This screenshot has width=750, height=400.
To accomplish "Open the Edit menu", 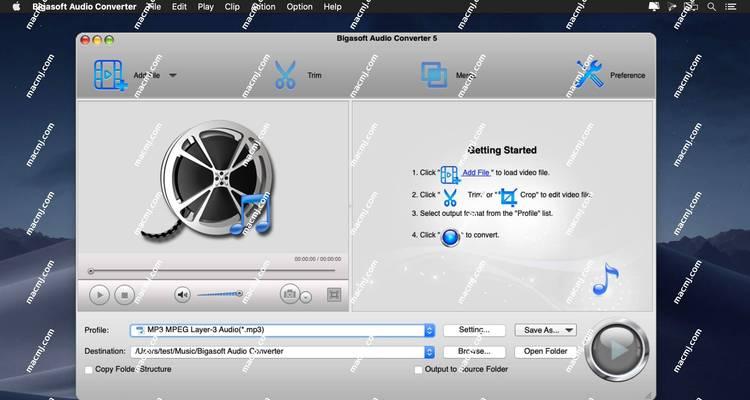I will tap(179, 7).
